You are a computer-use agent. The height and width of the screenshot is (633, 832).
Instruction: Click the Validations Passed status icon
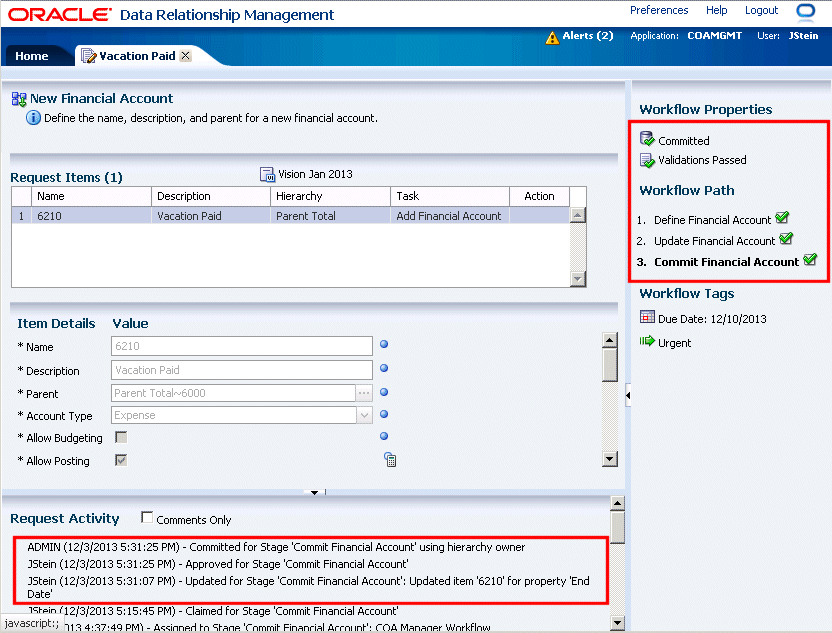tap(647, 160)
